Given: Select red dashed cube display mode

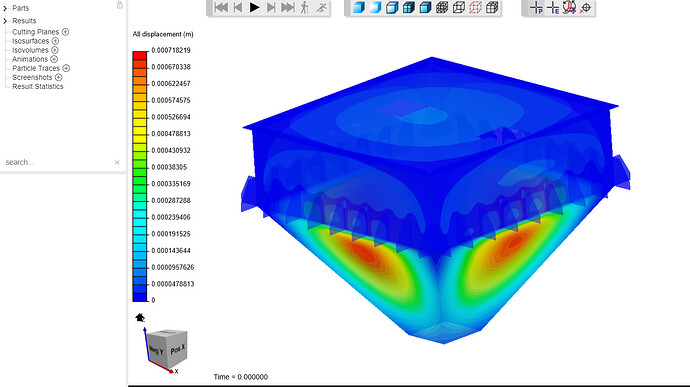Looking at the screenshot, I should (x=475, y=7).
